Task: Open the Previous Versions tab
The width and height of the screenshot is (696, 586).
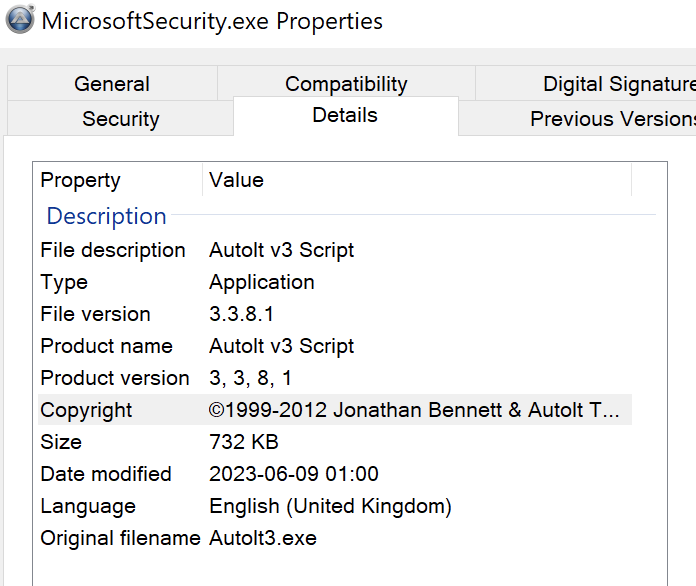Action: (x=577, y=119)
